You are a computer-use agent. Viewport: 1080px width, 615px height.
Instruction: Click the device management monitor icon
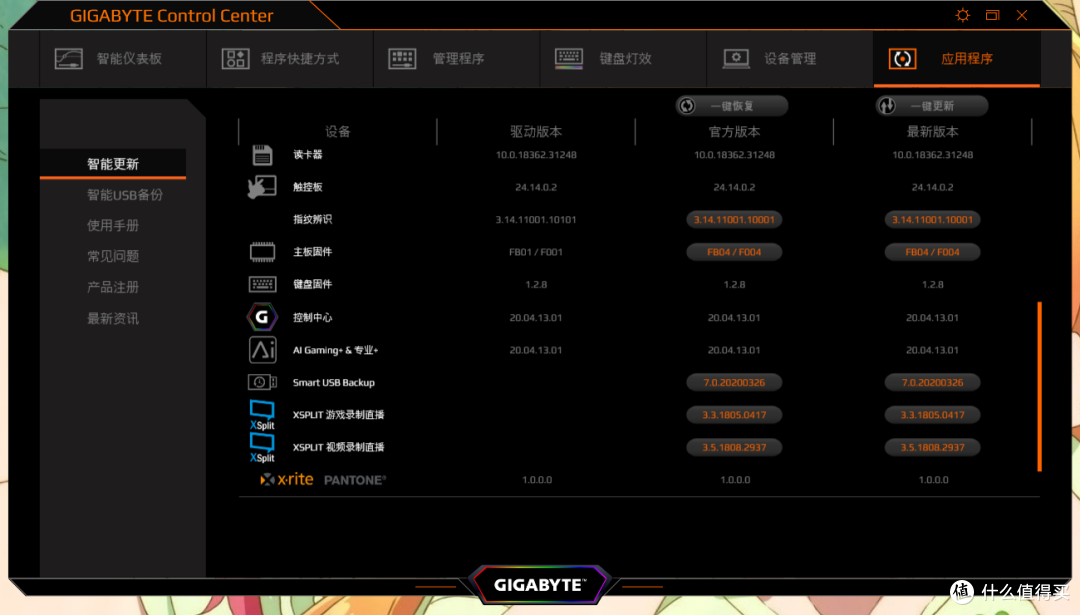(736, 59)
